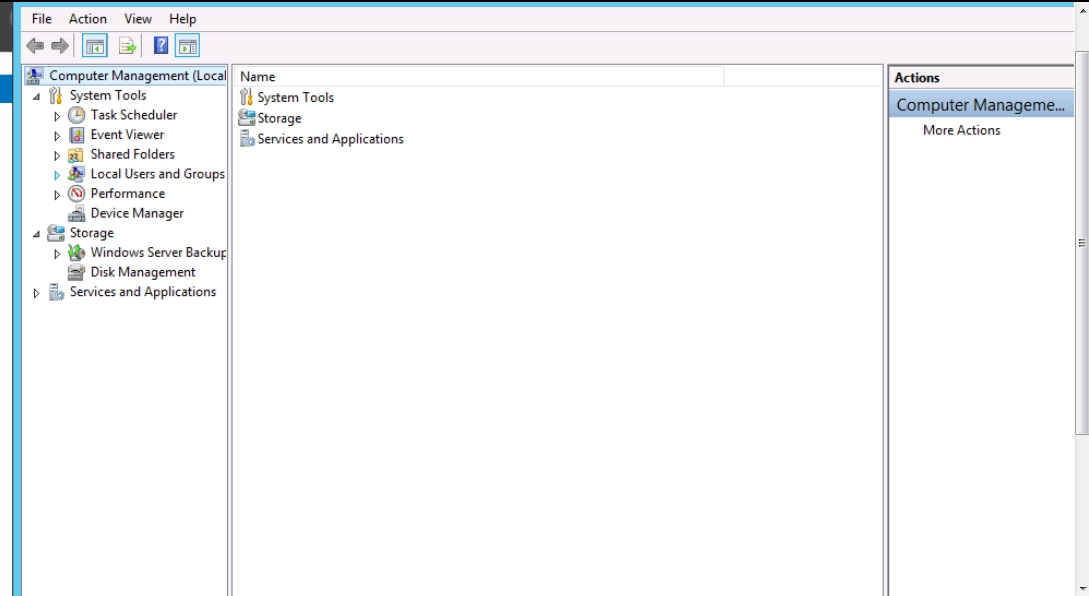
Task: Select Local Users and Groups label
Action: click(158, 174)
